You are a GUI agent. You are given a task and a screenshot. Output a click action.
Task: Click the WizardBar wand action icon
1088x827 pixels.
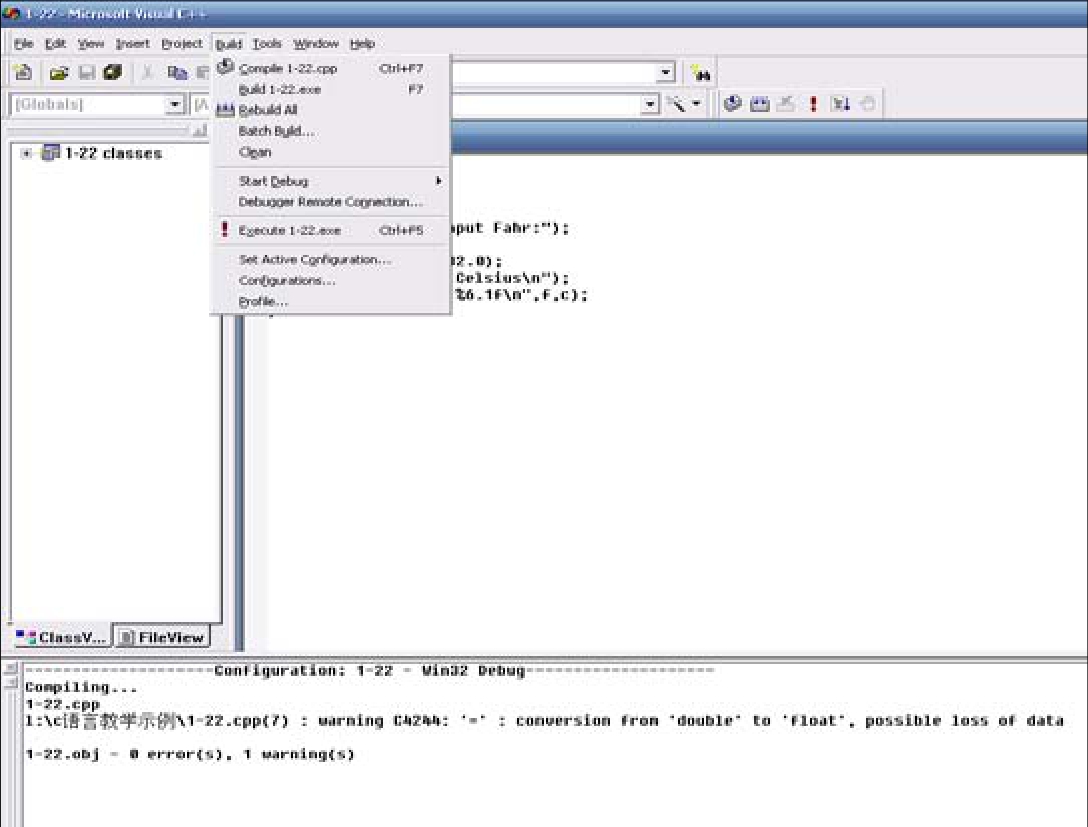pos(675,104)
